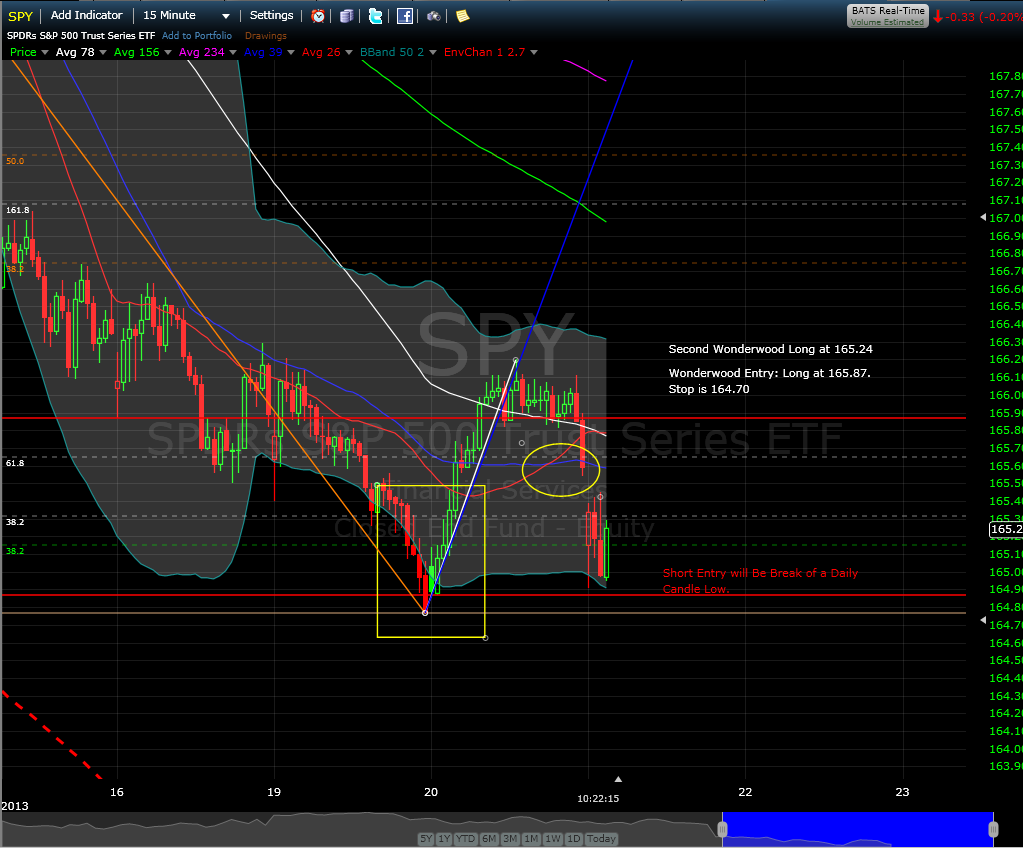Select the 5Y time range button

[426, 839]
